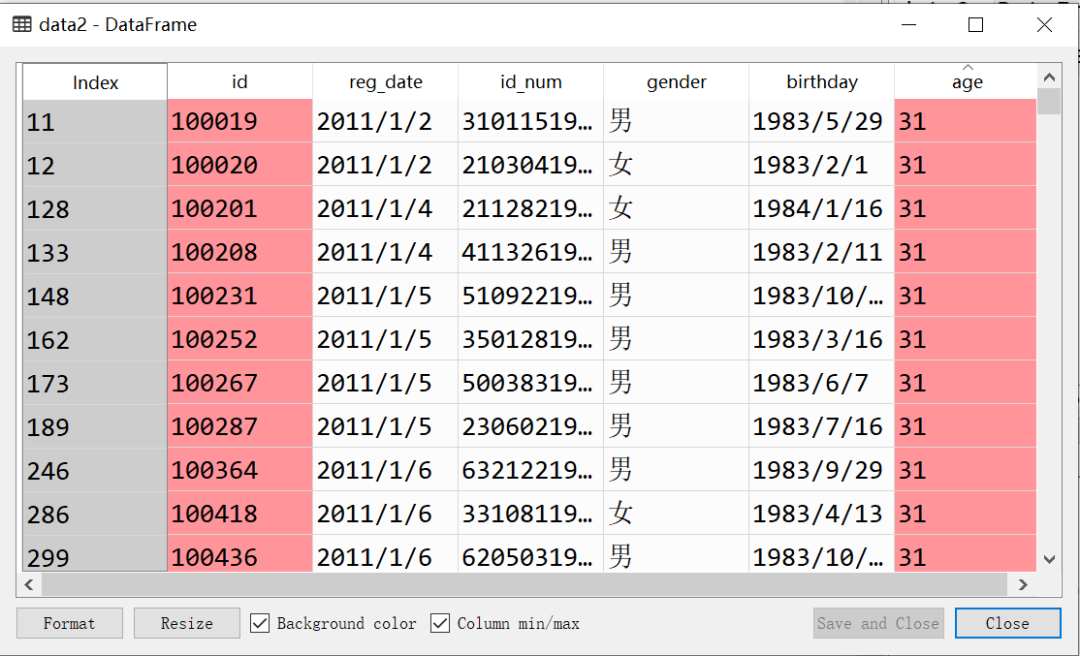Click the birthday cell 1983/5/29
Image resolution: width=1080 pixels, height=656 pixels.
[821, 121]
